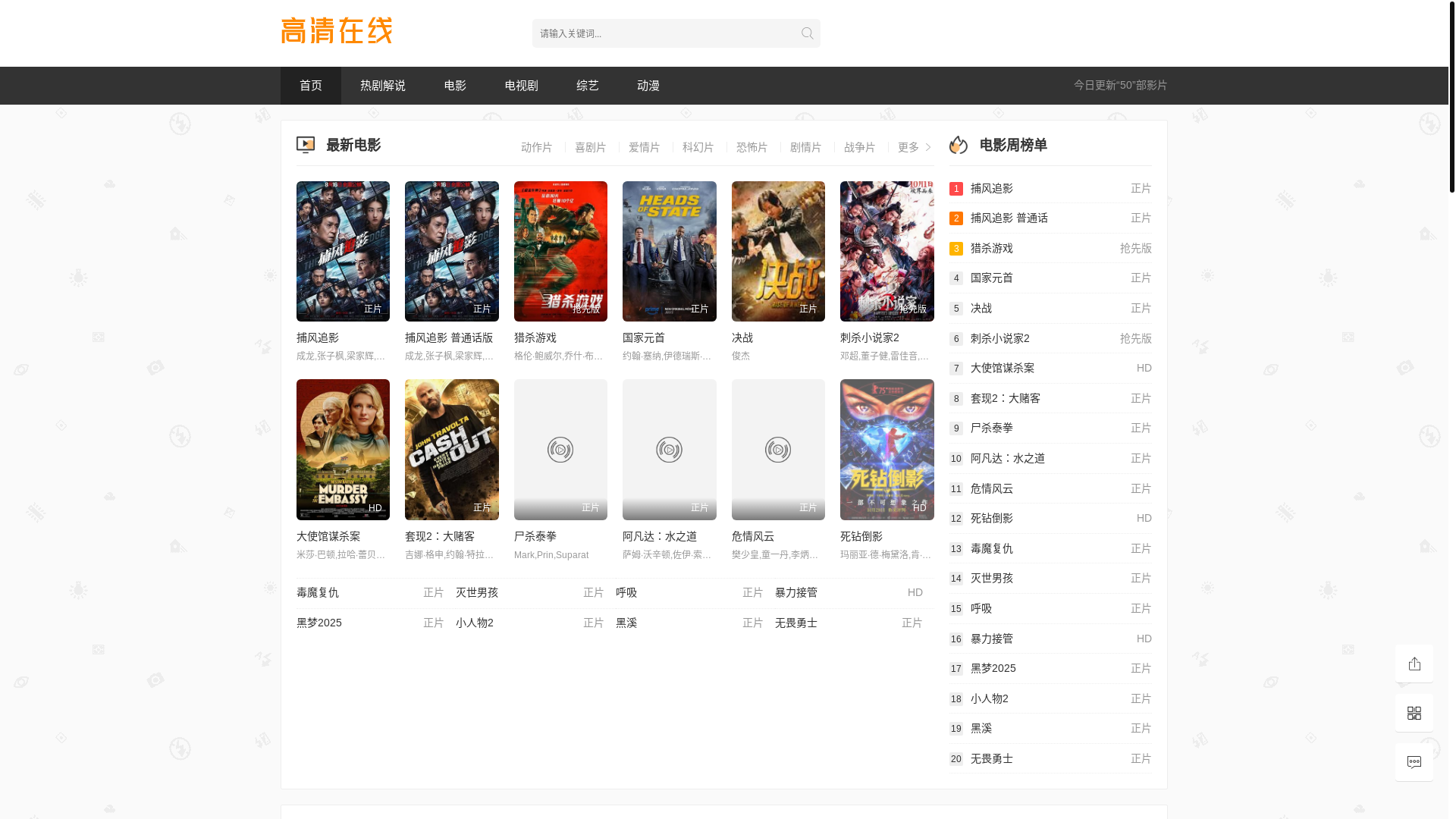Open rank 5 决战 in chart

point(1050,308)
